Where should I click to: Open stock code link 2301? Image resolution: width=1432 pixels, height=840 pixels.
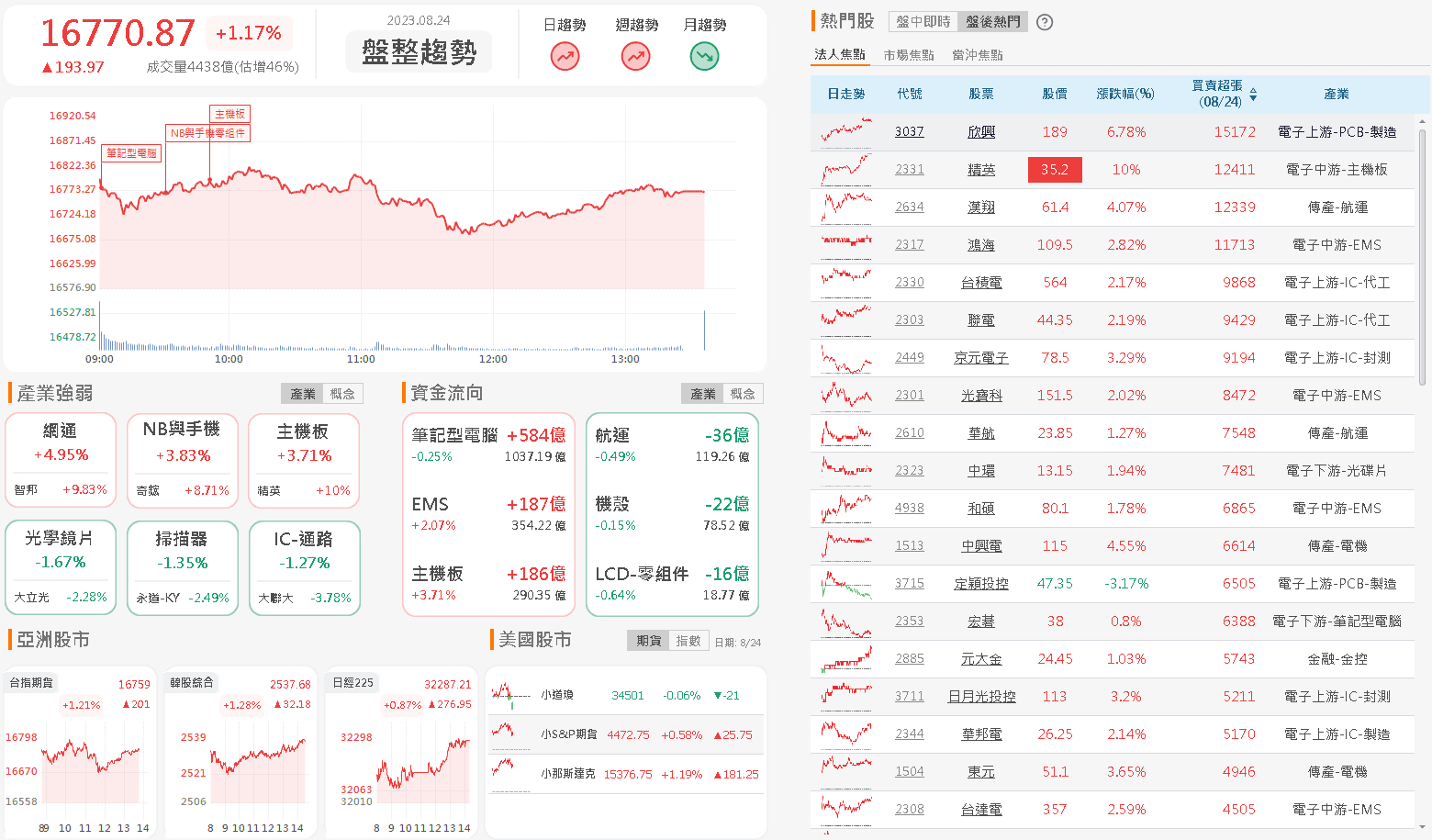click(910, 396)
